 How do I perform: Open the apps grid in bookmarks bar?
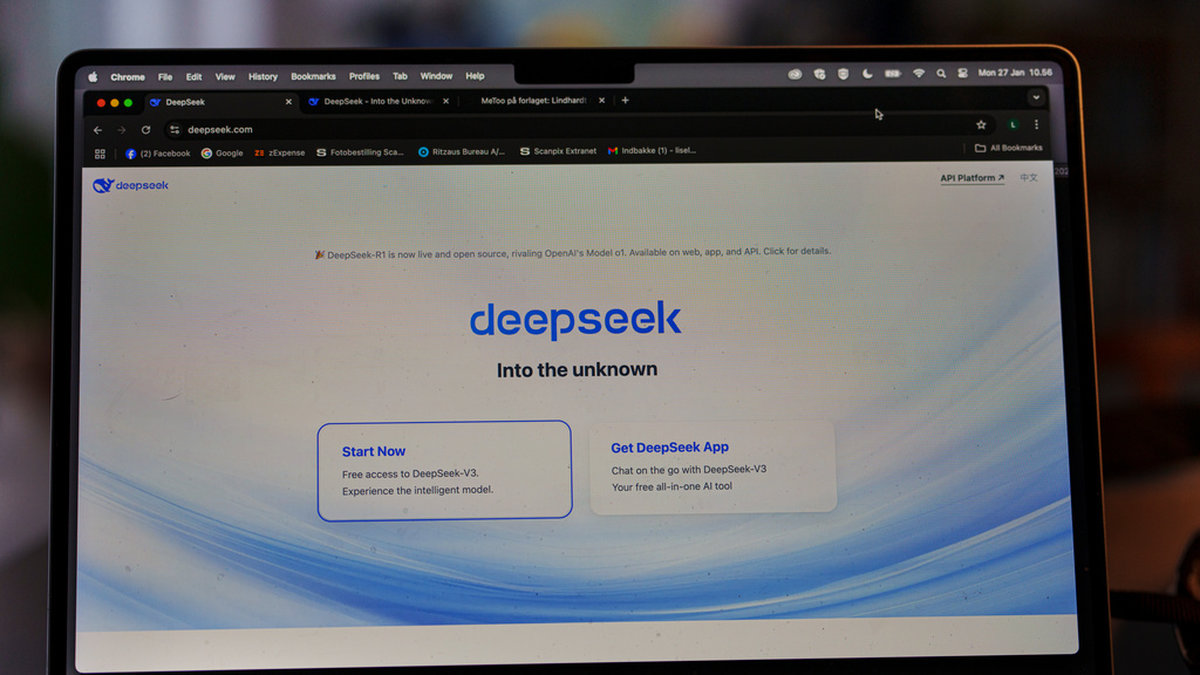(100, 154)
